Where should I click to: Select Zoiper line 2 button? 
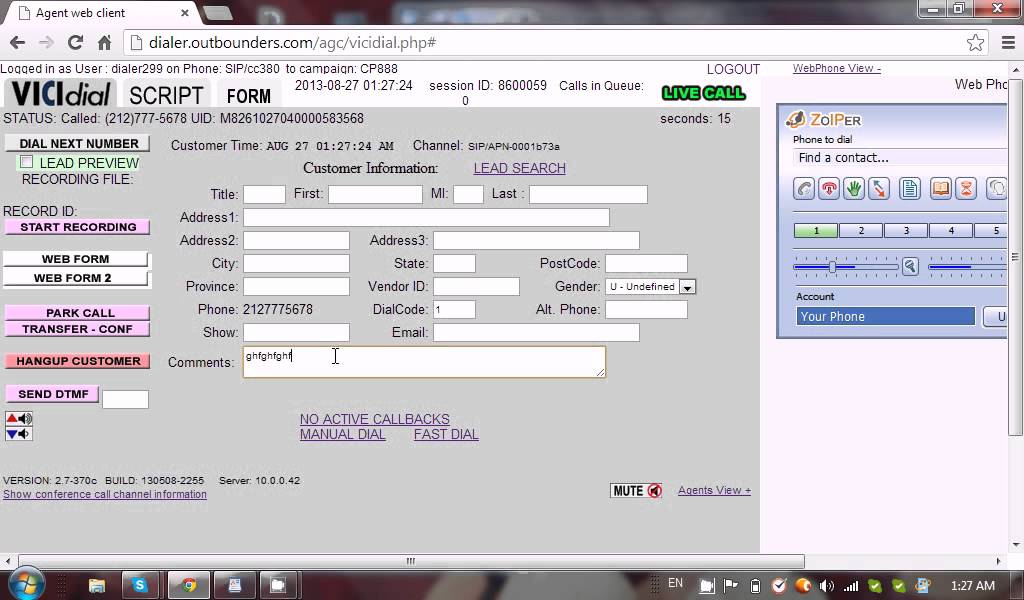[x=861, y=230]
